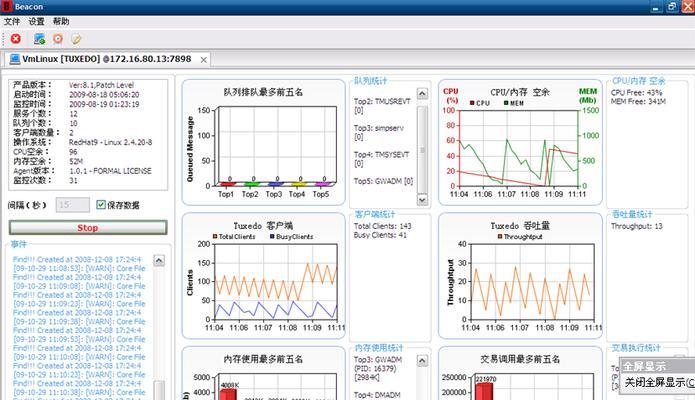The width and height of the screenshot is (695, 400).
Task: Click the BusyClients legend swatch
Action: 272,236
